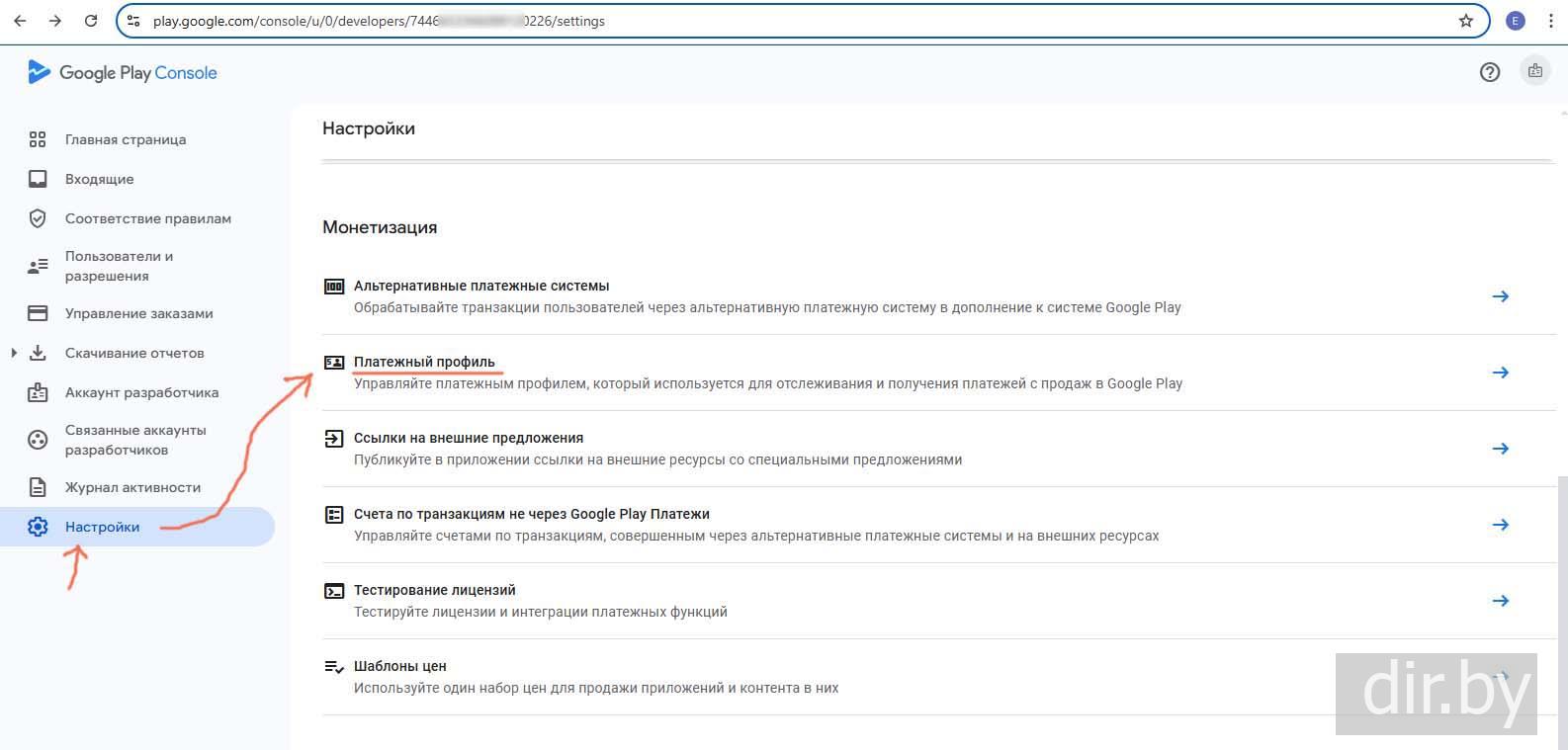Viewport: 1568px width, 750px height.
Task: Click the Скачивание отчетов download icon
Action: click(x=38, y=353)
